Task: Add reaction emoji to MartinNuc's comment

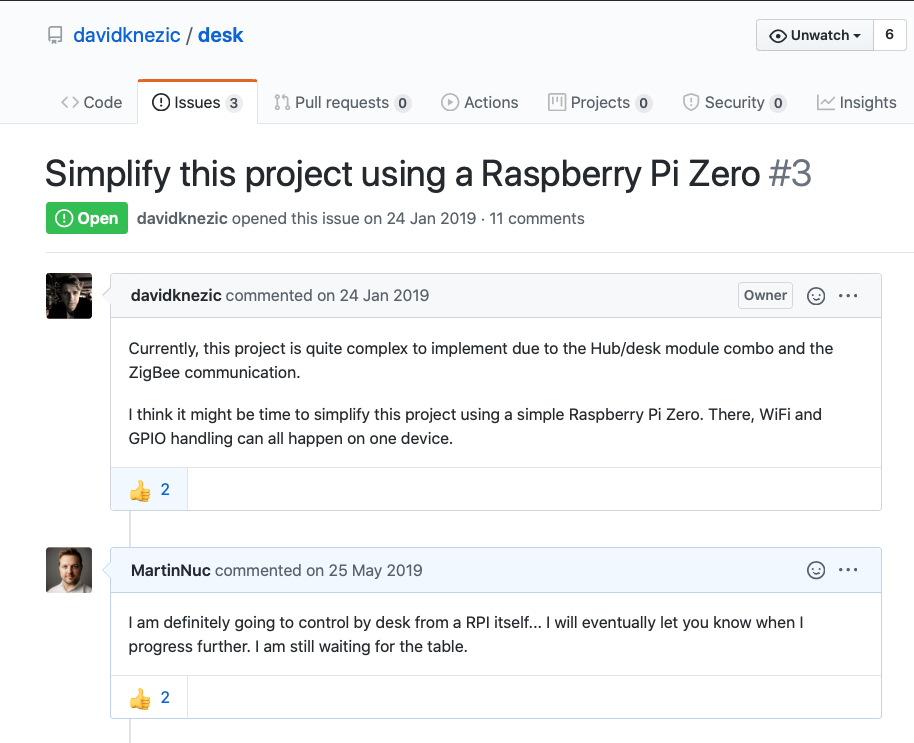Action: (816, 570)
